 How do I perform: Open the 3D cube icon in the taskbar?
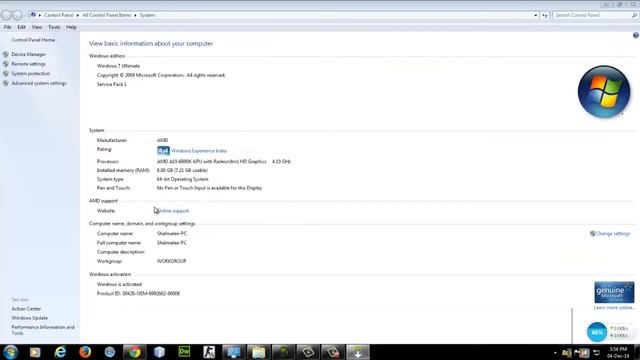159,352
